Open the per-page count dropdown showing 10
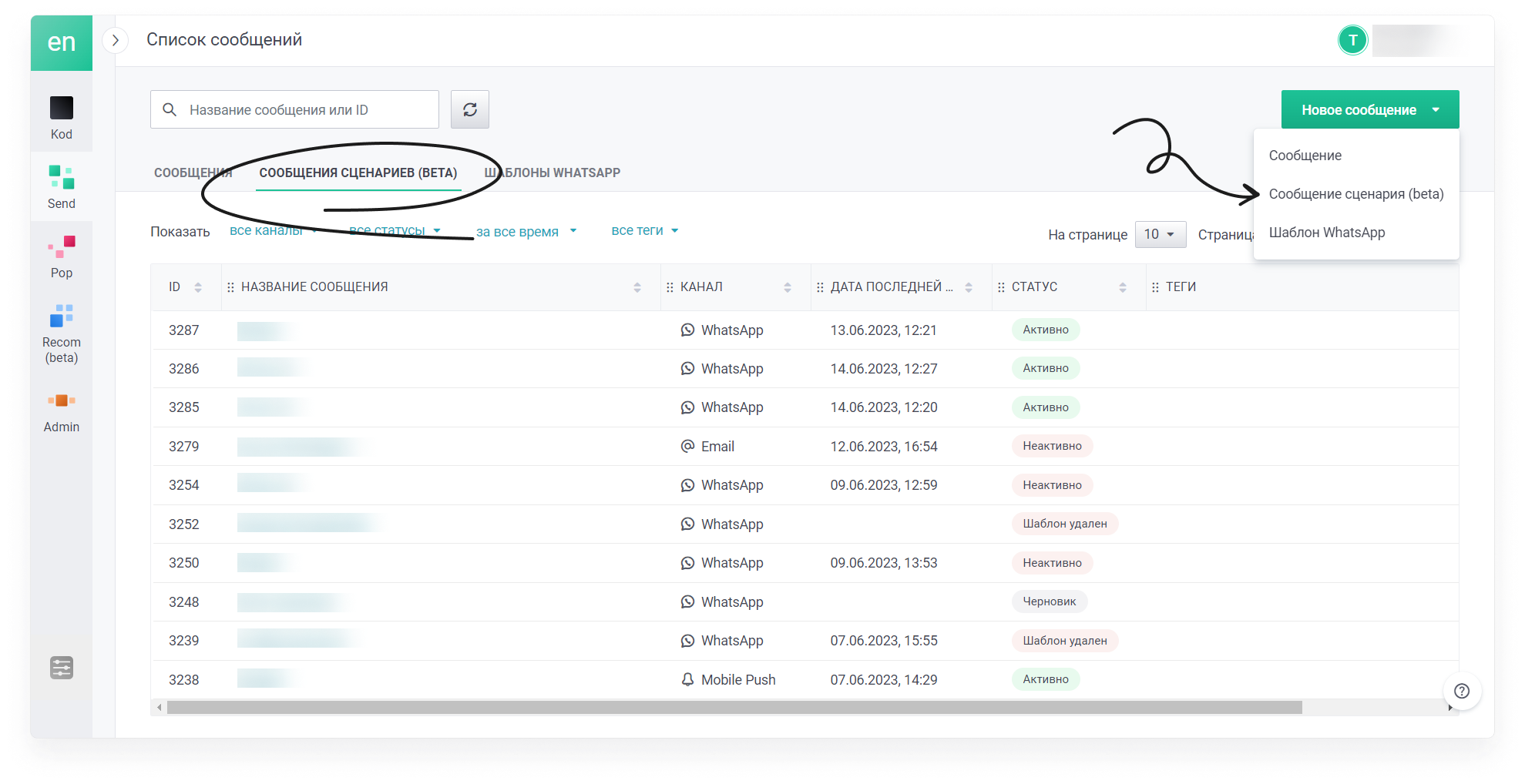 click(x=1160, y=234)
